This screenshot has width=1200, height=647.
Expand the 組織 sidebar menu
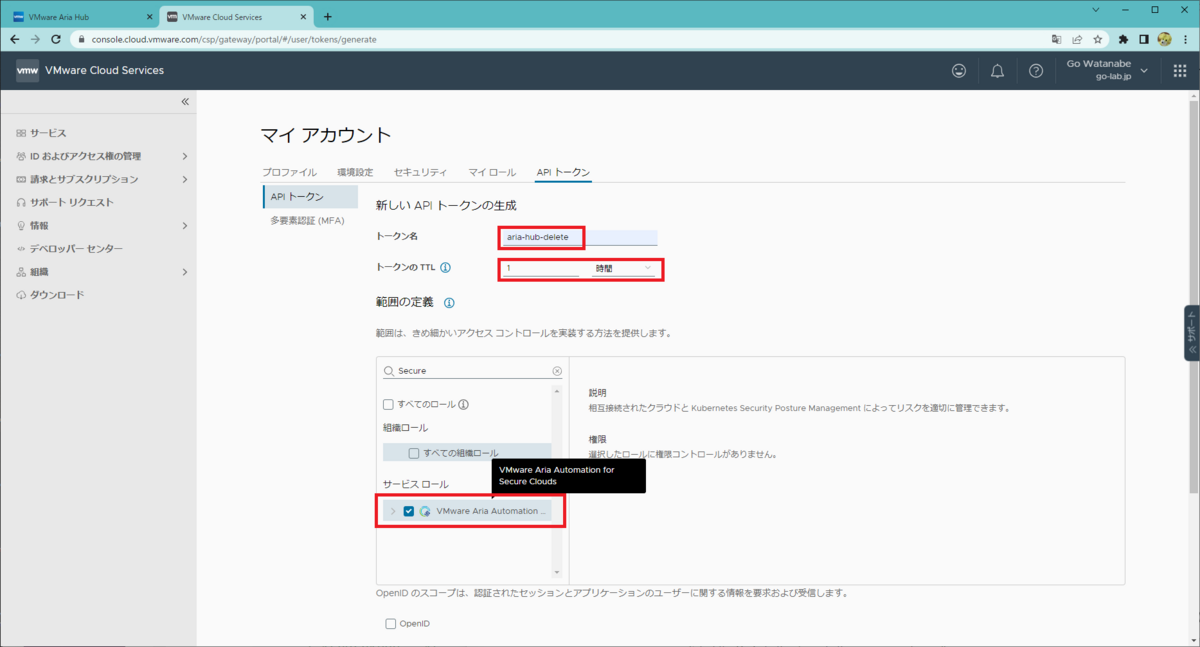pyautogui.click(x=185, y=272)
